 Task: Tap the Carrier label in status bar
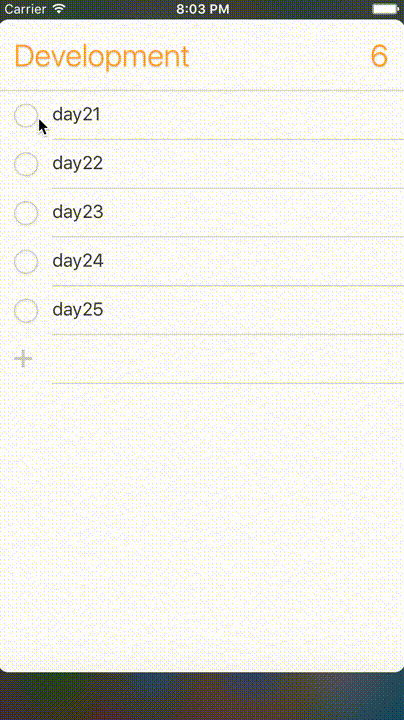pos(25,9)
